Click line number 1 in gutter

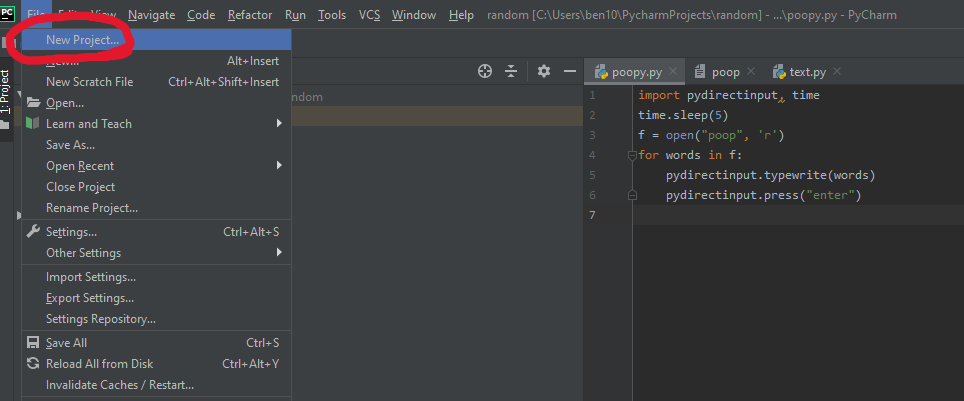[592, 95]
